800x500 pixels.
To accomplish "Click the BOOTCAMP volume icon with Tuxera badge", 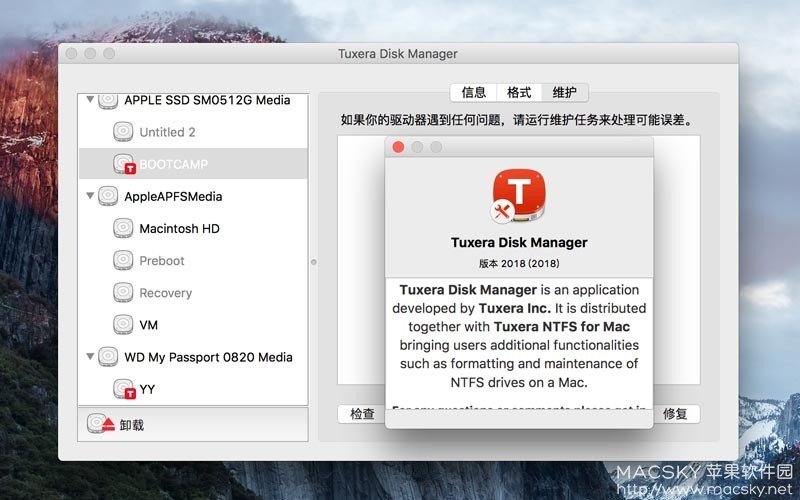I will tap(124, 164).
